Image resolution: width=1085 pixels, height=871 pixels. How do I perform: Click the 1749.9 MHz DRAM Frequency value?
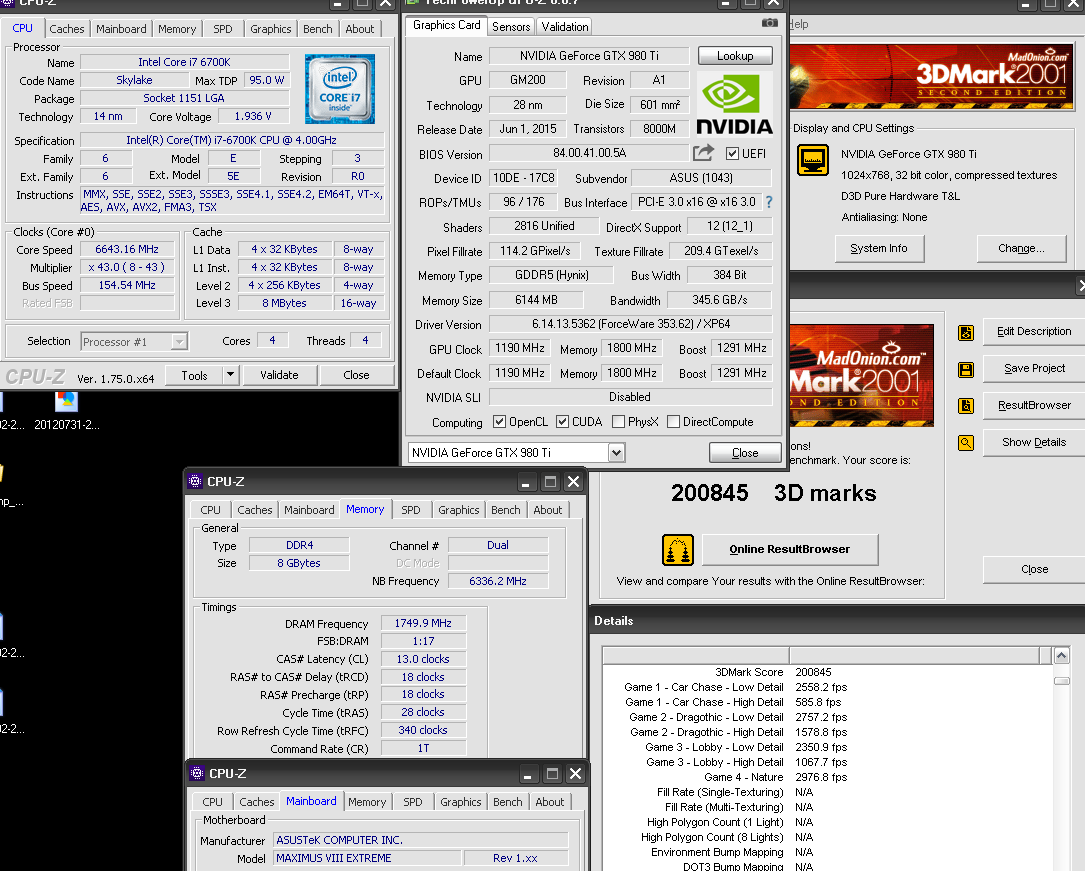coord(423,623)
